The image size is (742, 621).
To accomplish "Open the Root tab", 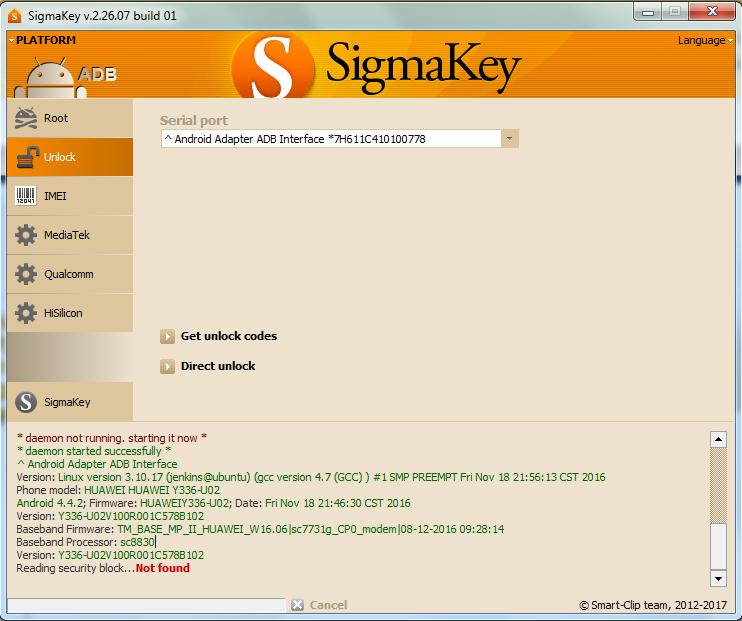I will (70, 118).
